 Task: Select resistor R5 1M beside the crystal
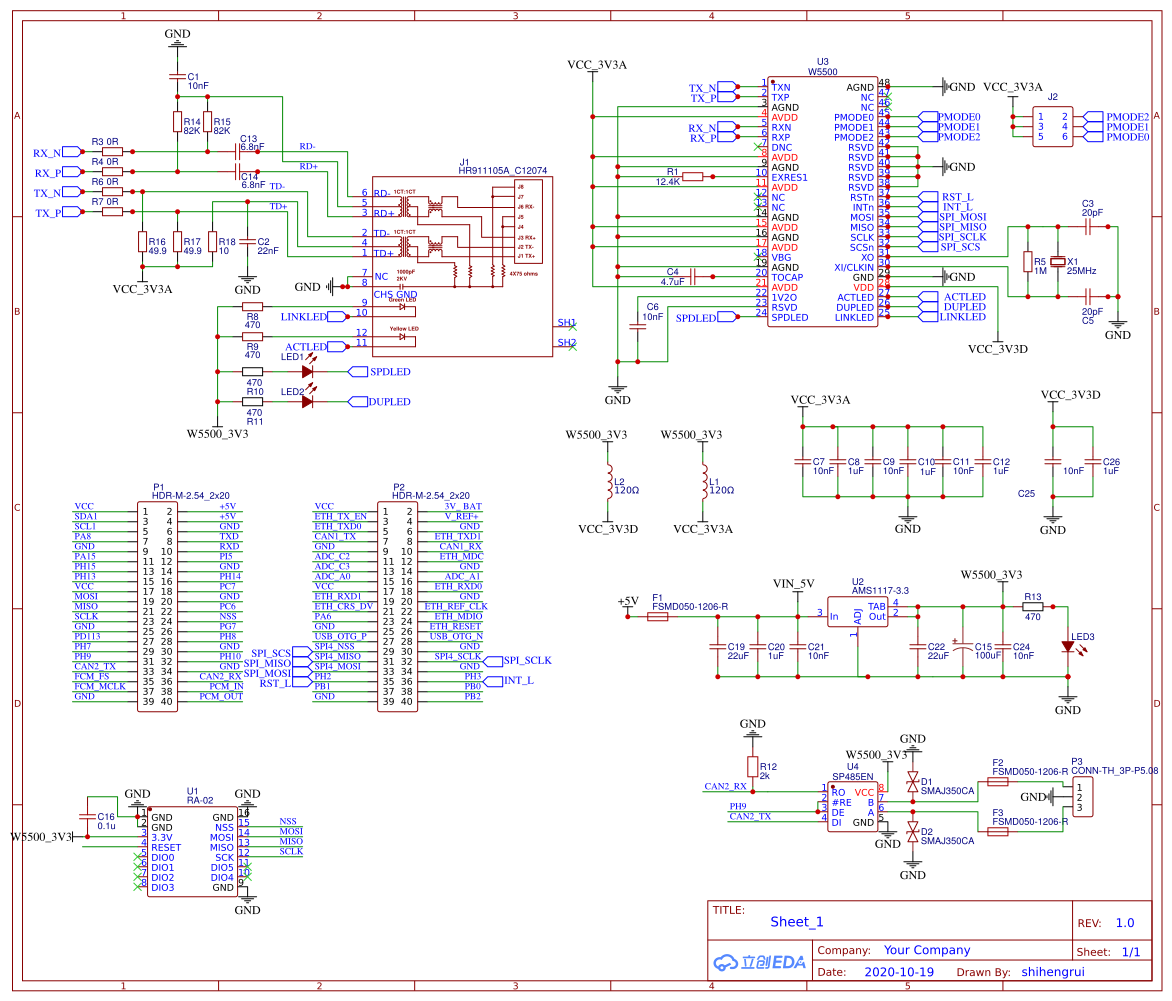click(1028, 262)
